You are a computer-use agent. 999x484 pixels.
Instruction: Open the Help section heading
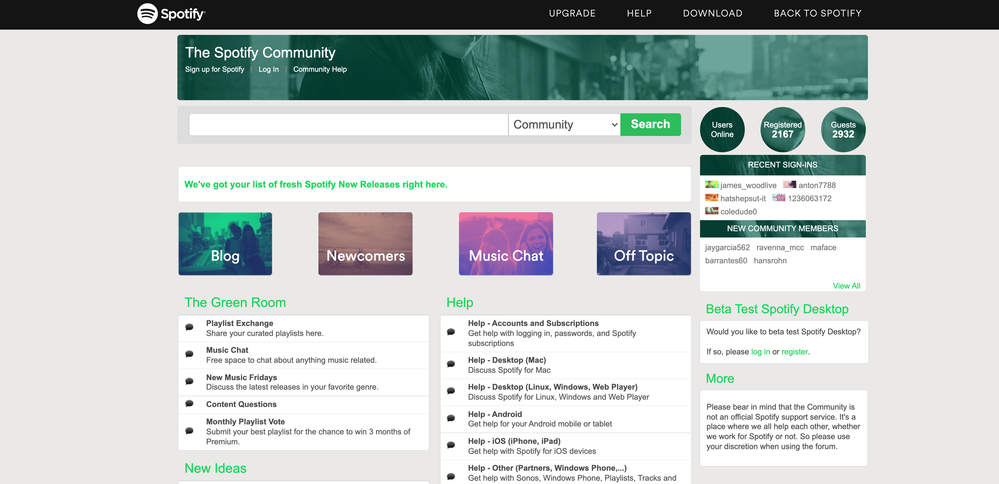(460, 302)
